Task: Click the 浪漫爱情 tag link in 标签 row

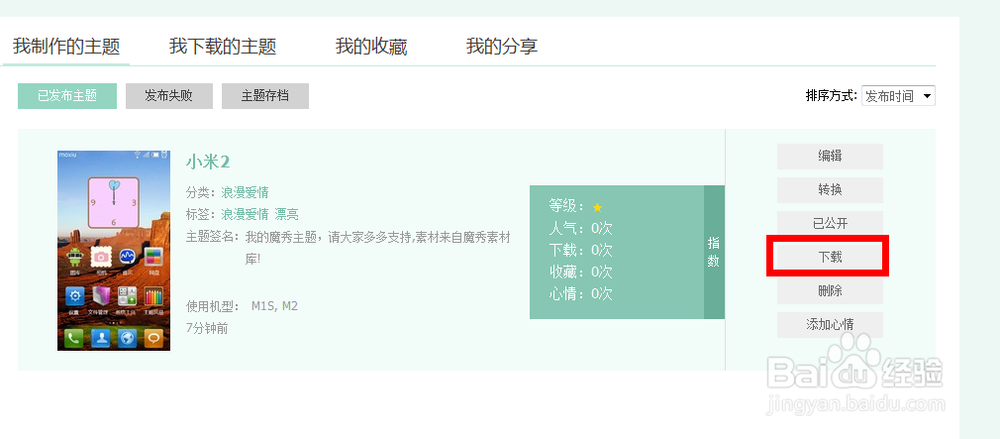Action: click(245, 214)
